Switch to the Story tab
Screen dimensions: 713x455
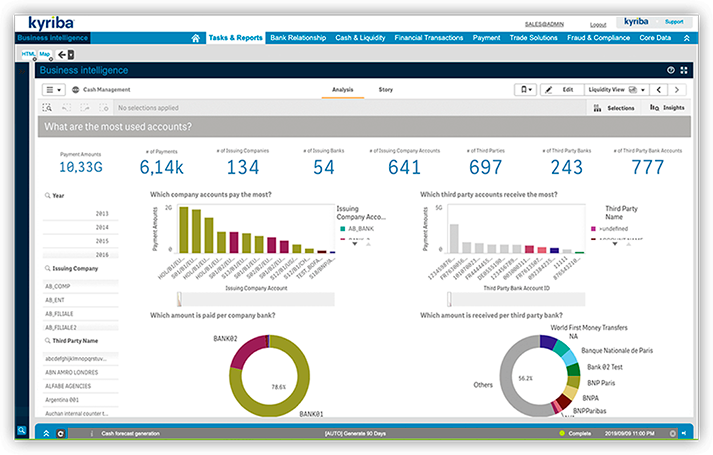[x=385, y=89]
